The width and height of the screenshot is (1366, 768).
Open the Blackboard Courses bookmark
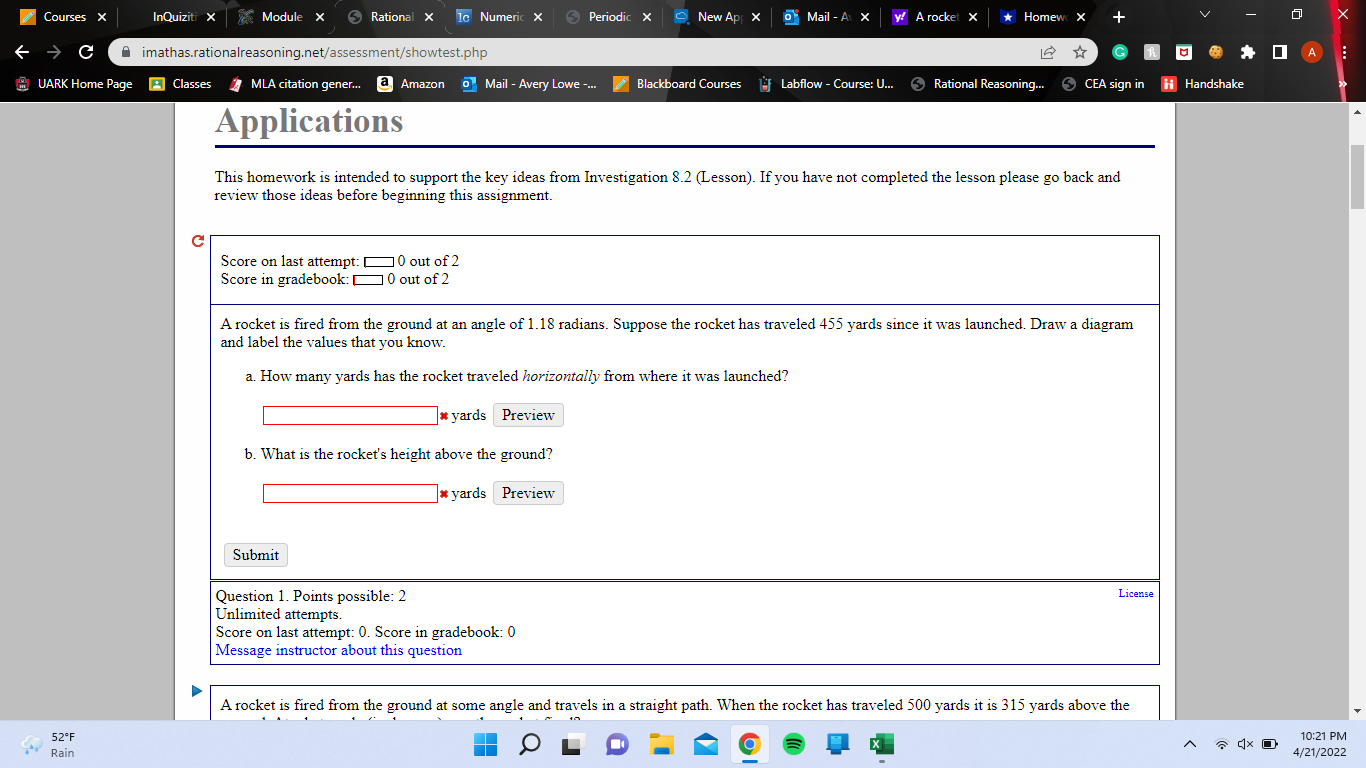(677, 84)
